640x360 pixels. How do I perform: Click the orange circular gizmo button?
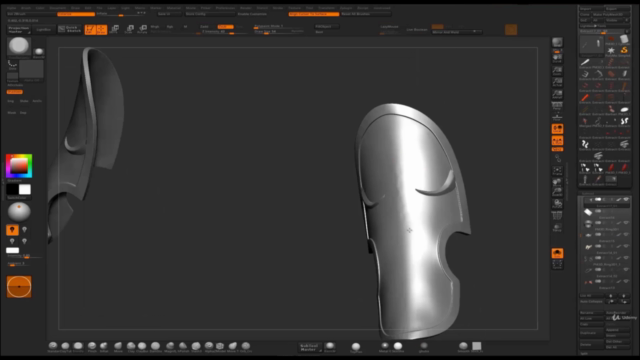coord(19,287)
